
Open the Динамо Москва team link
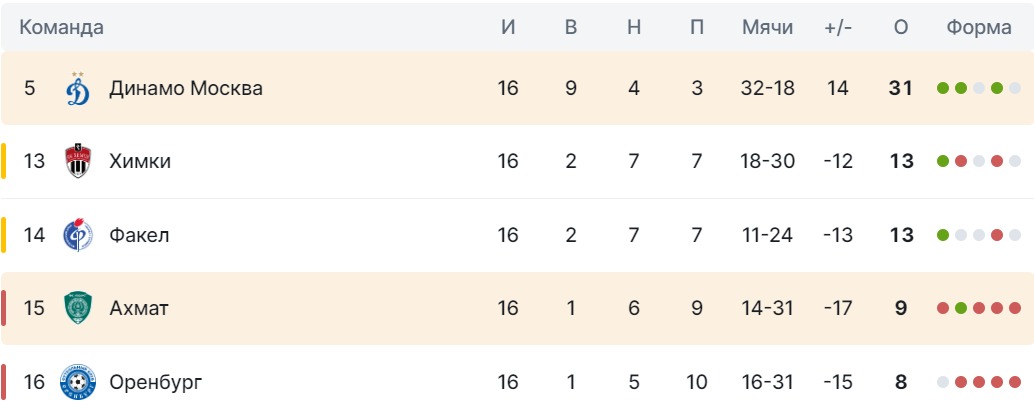186,88
